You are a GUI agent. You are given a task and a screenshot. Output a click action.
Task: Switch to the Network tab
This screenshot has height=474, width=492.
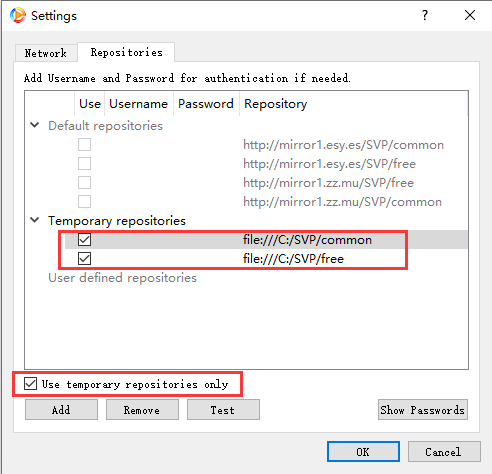pyautogui.click(x=46, y=53)
